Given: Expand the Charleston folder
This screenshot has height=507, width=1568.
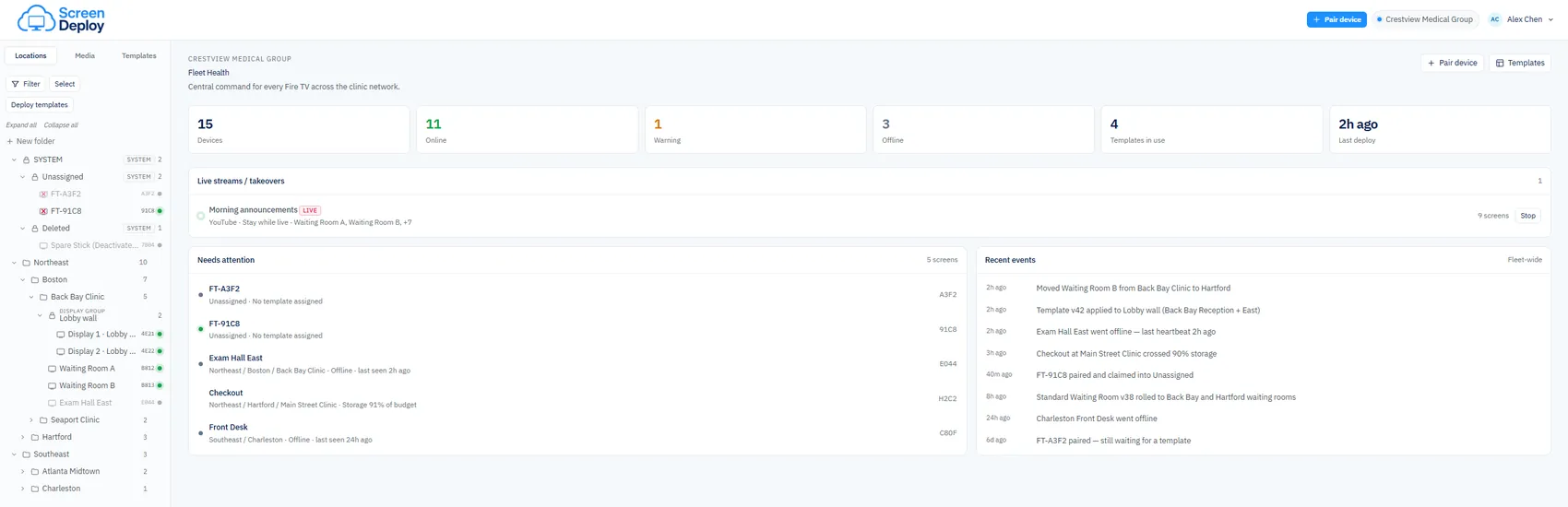Looking at the screenshot, I should coord(23,489).
